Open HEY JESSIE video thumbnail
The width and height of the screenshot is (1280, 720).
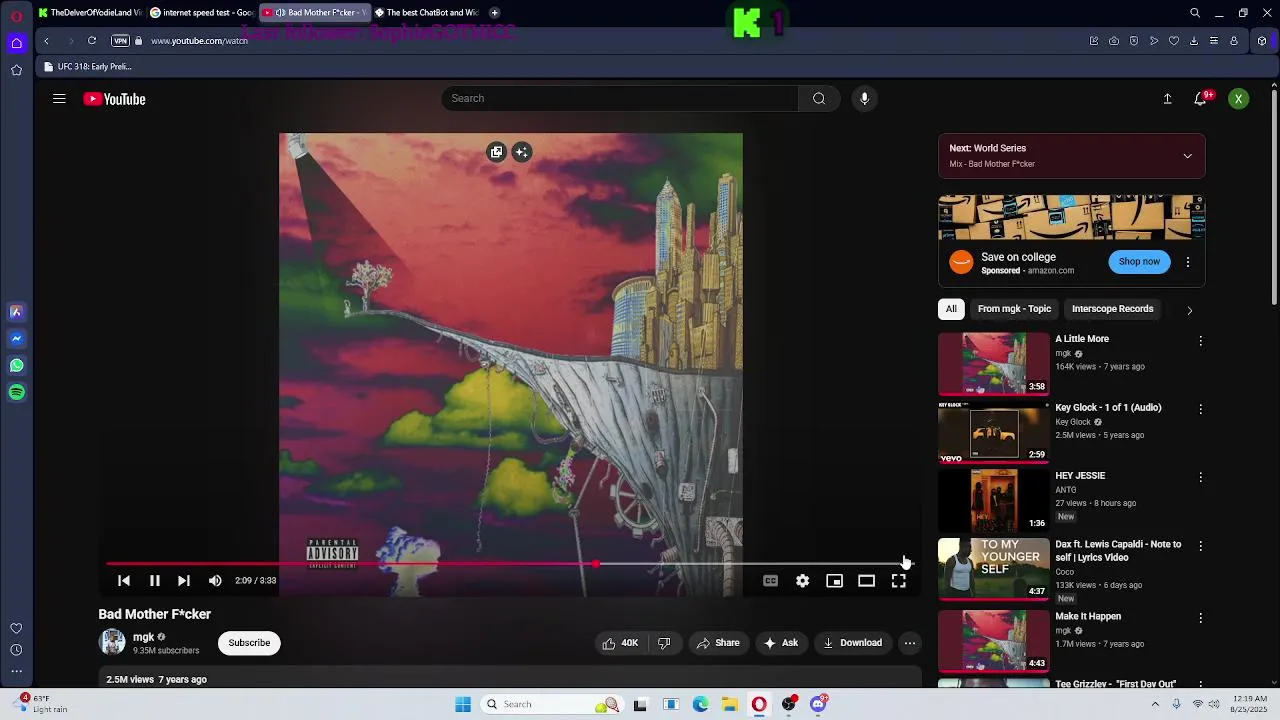click(x=993, y=500)
